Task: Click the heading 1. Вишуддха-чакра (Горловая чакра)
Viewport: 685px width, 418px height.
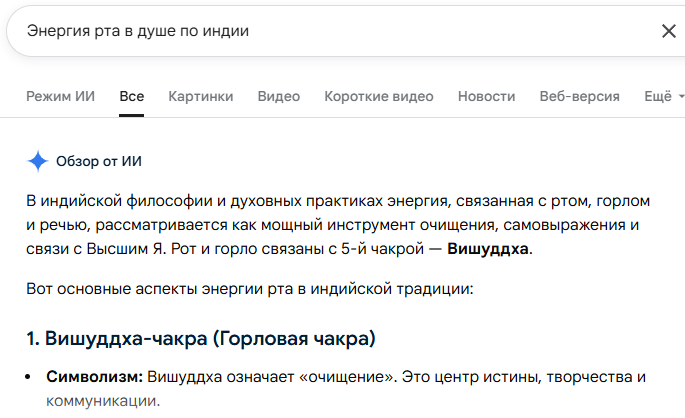Action: [201, 339]
